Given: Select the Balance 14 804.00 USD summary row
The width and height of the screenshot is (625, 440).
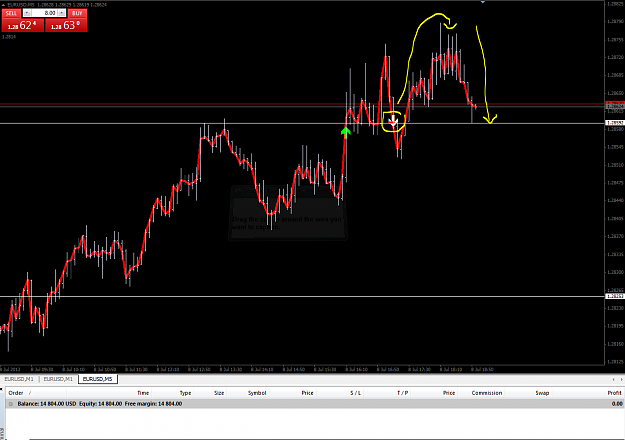Looking at the screenshot, I should pos(315,404).
